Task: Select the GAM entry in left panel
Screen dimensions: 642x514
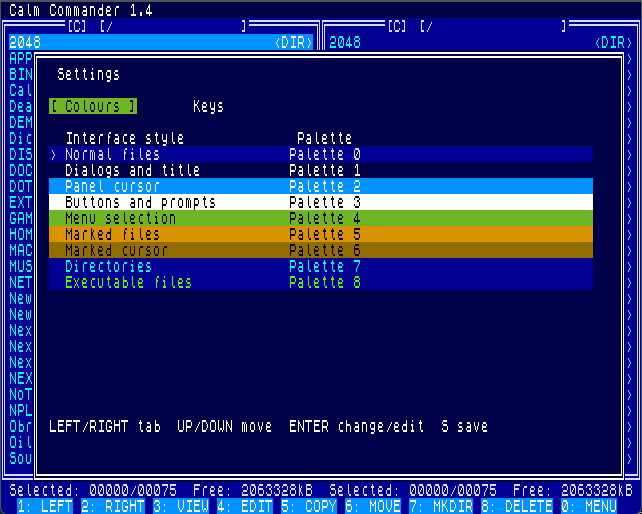Action: click(20, 218)
